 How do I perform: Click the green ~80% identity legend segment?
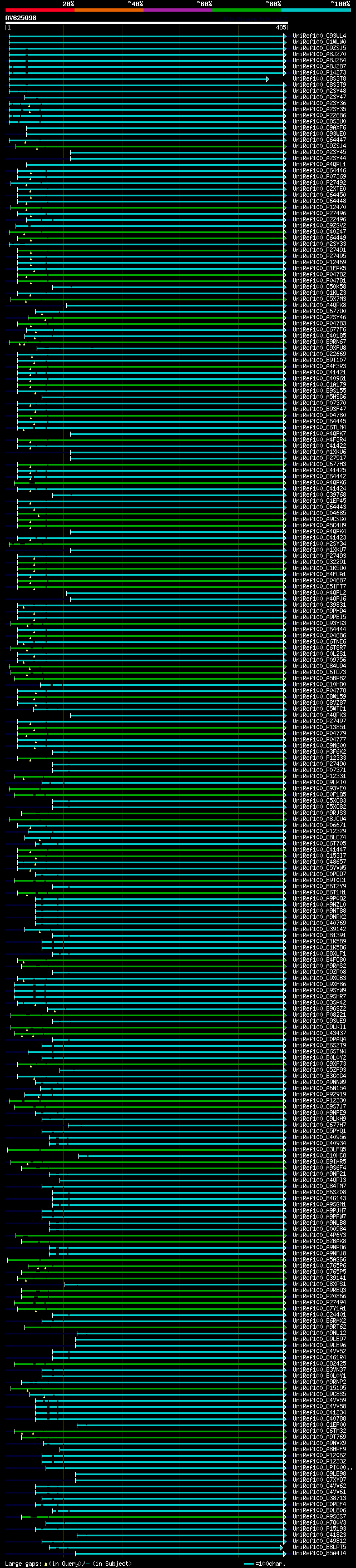(247, 10)
